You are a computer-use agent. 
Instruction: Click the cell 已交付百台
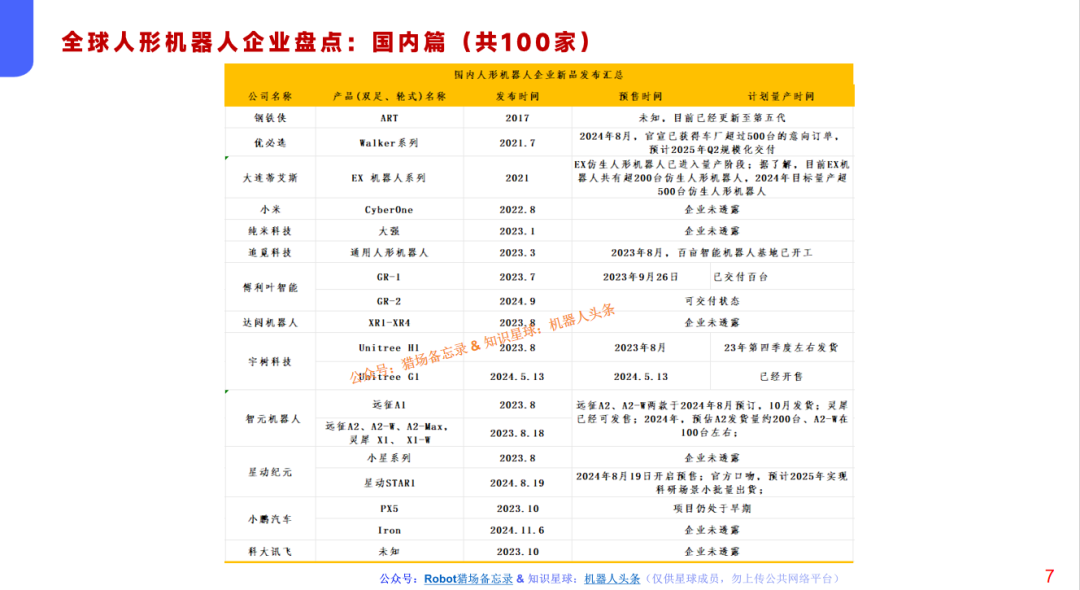[x=741, y=277]
